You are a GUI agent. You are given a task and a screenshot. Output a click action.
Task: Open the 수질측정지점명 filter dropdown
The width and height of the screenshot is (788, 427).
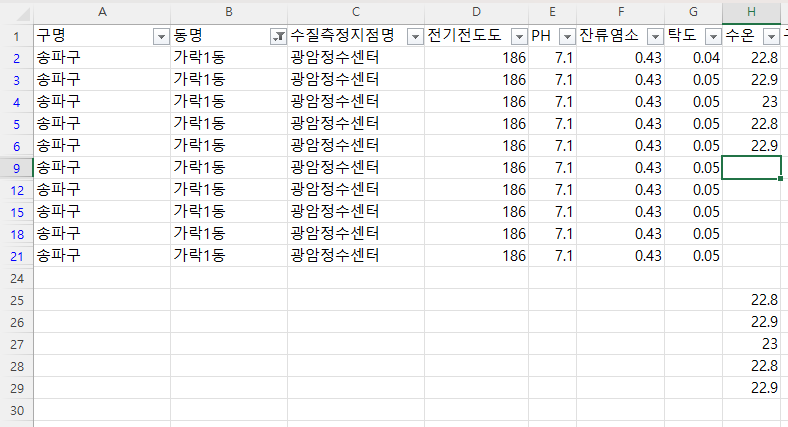(415, 37)
